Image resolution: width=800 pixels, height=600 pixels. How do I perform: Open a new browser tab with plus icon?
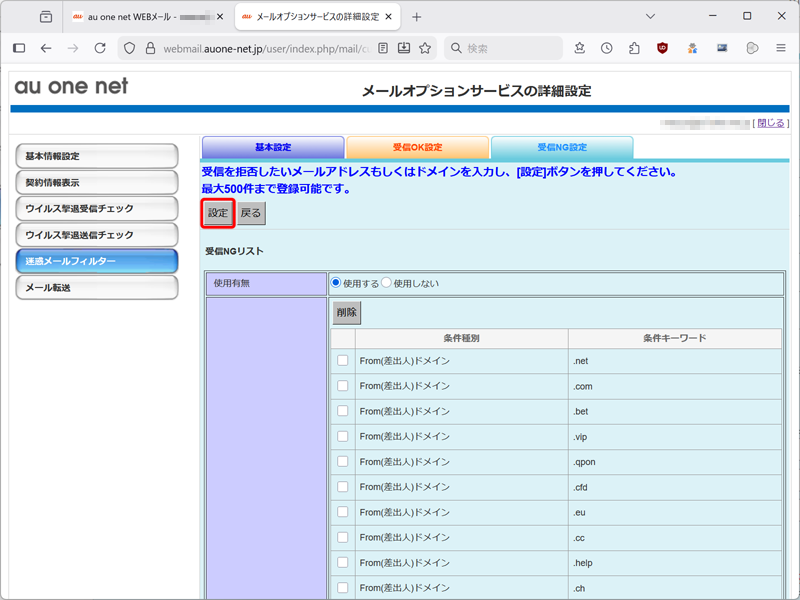click(x=417, y=17)
